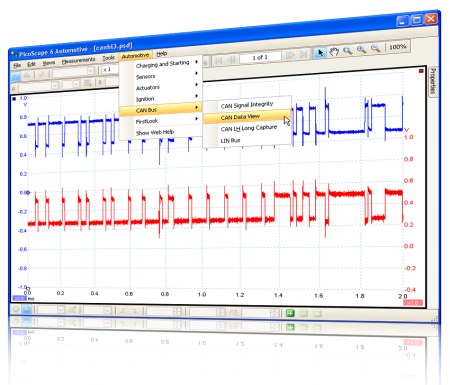Minimize the PicoScope window
This screenshot has height=385, width=450.
pos(403,21)
